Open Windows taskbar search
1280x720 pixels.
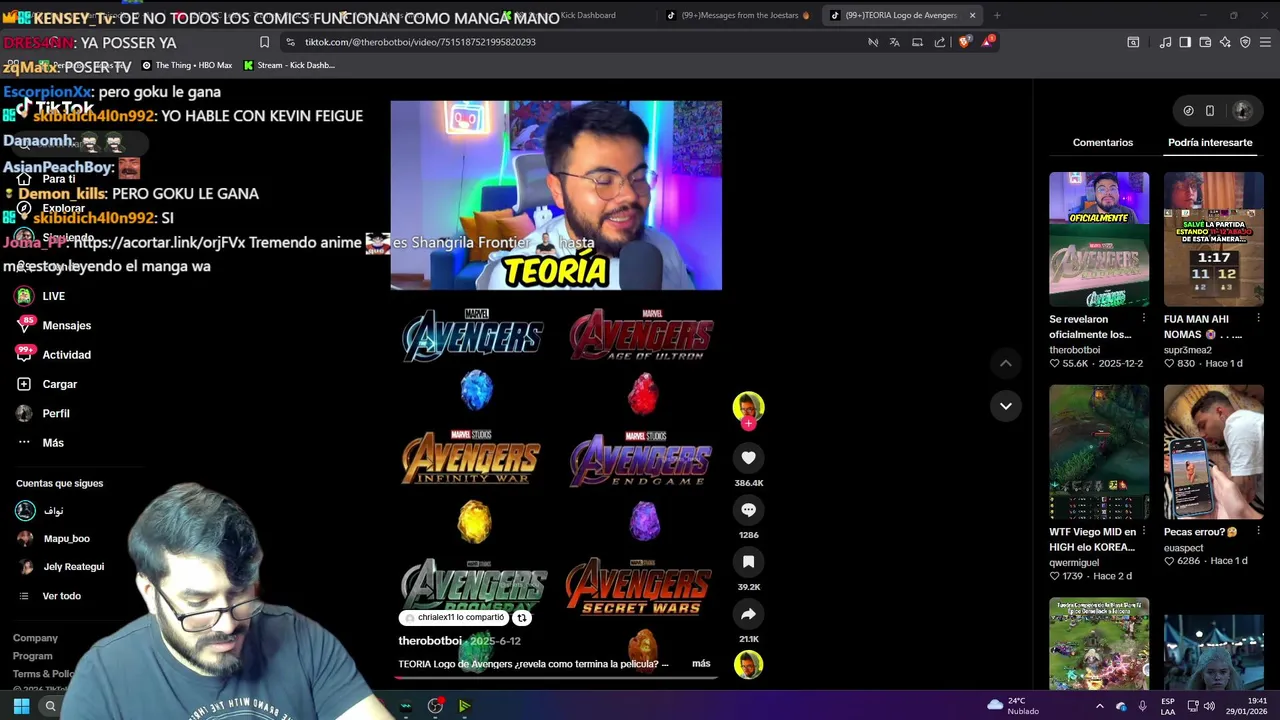click(50, 706)
